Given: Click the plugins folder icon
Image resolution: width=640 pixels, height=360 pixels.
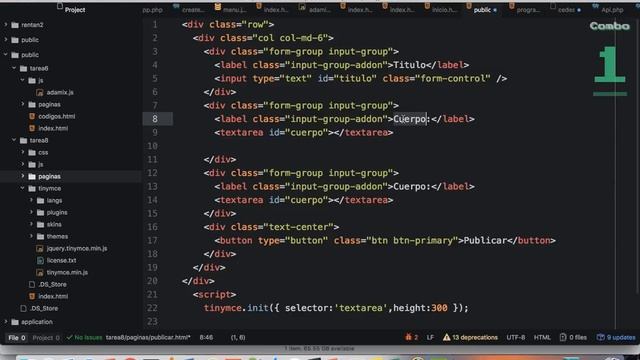Looking at the screenshot, I should 40,213.
